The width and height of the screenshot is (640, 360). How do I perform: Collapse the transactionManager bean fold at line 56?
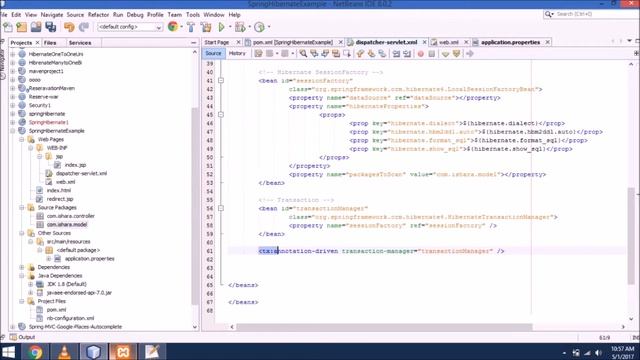221,208
